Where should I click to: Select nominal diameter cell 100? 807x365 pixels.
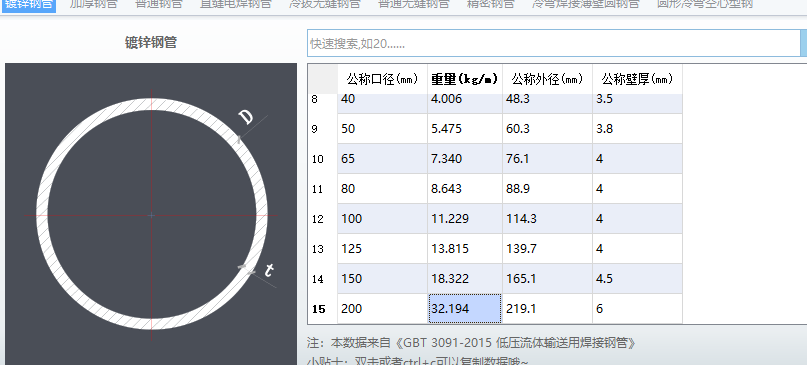382,219
